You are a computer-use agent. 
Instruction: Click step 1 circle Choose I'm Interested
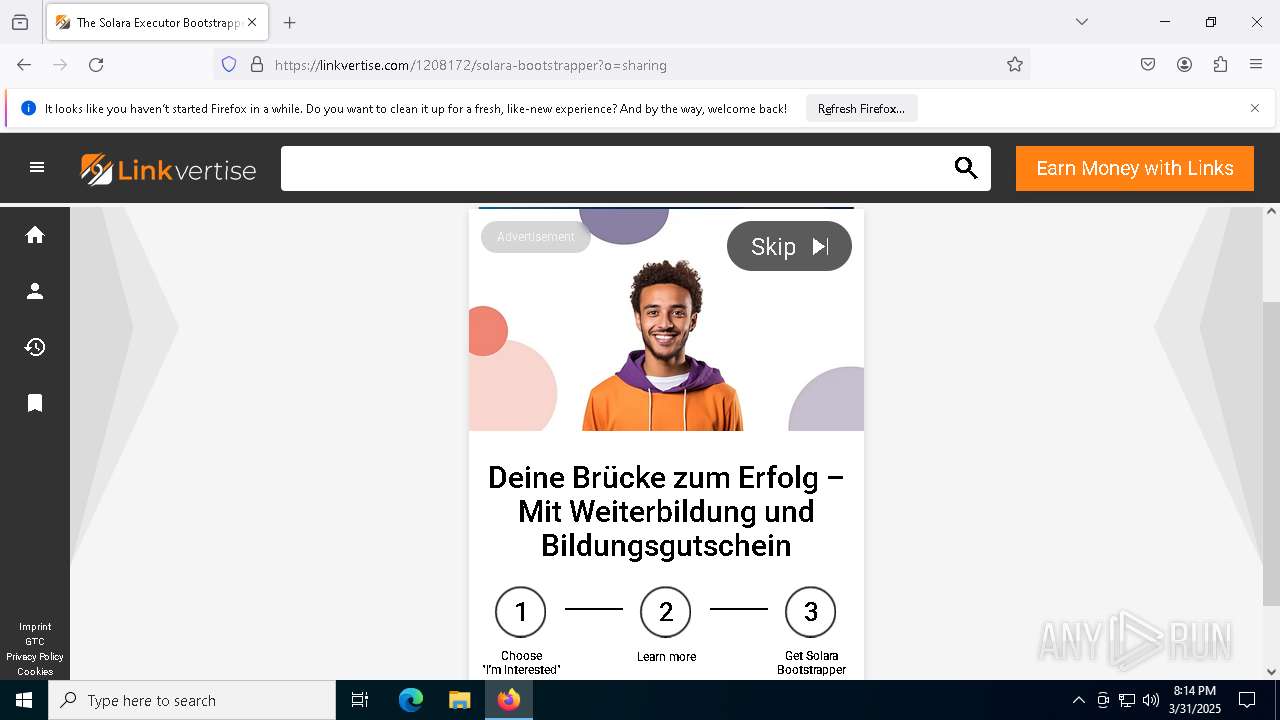521,612
